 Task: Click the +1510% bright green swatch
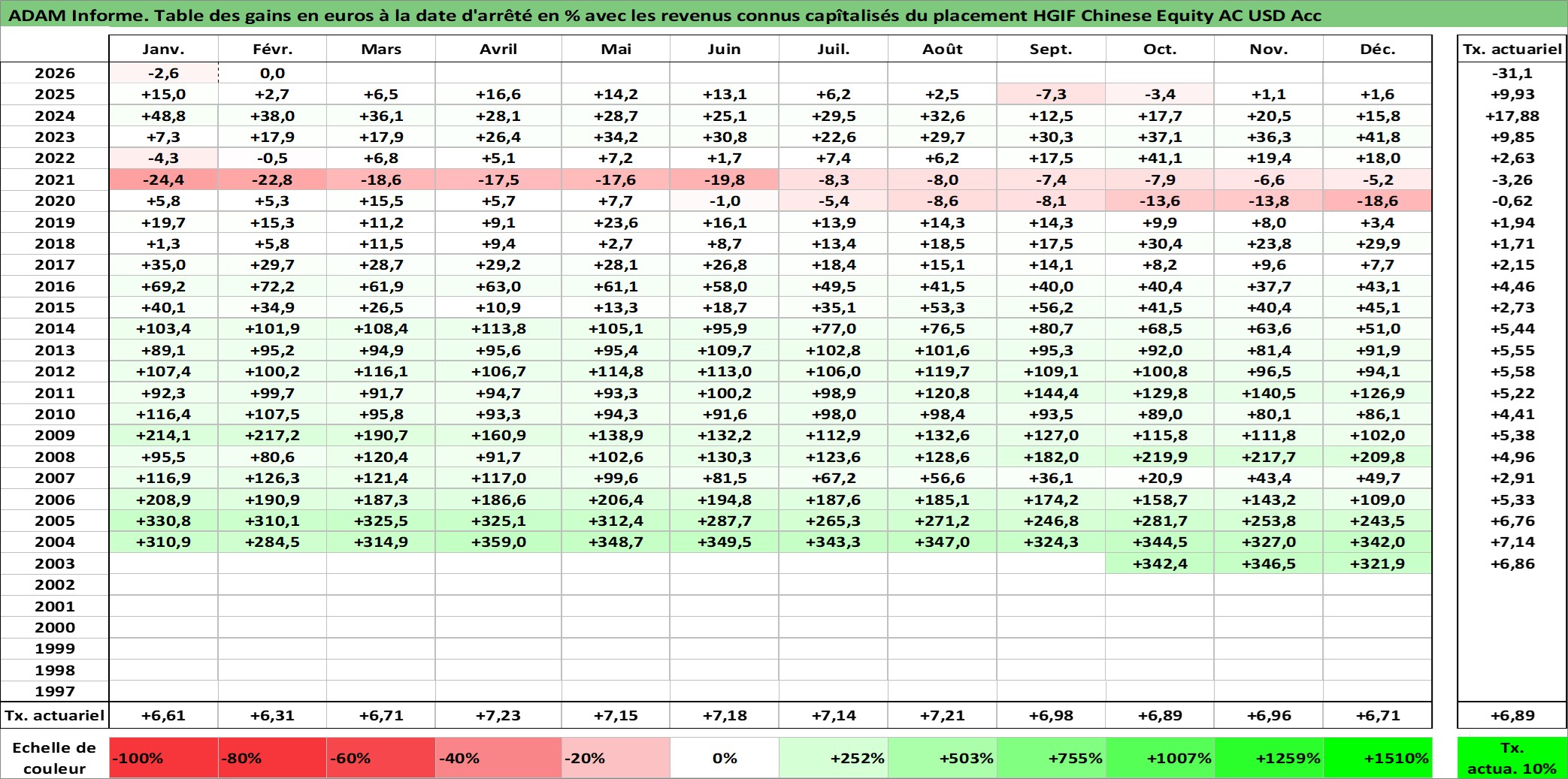click(1378, 758)
